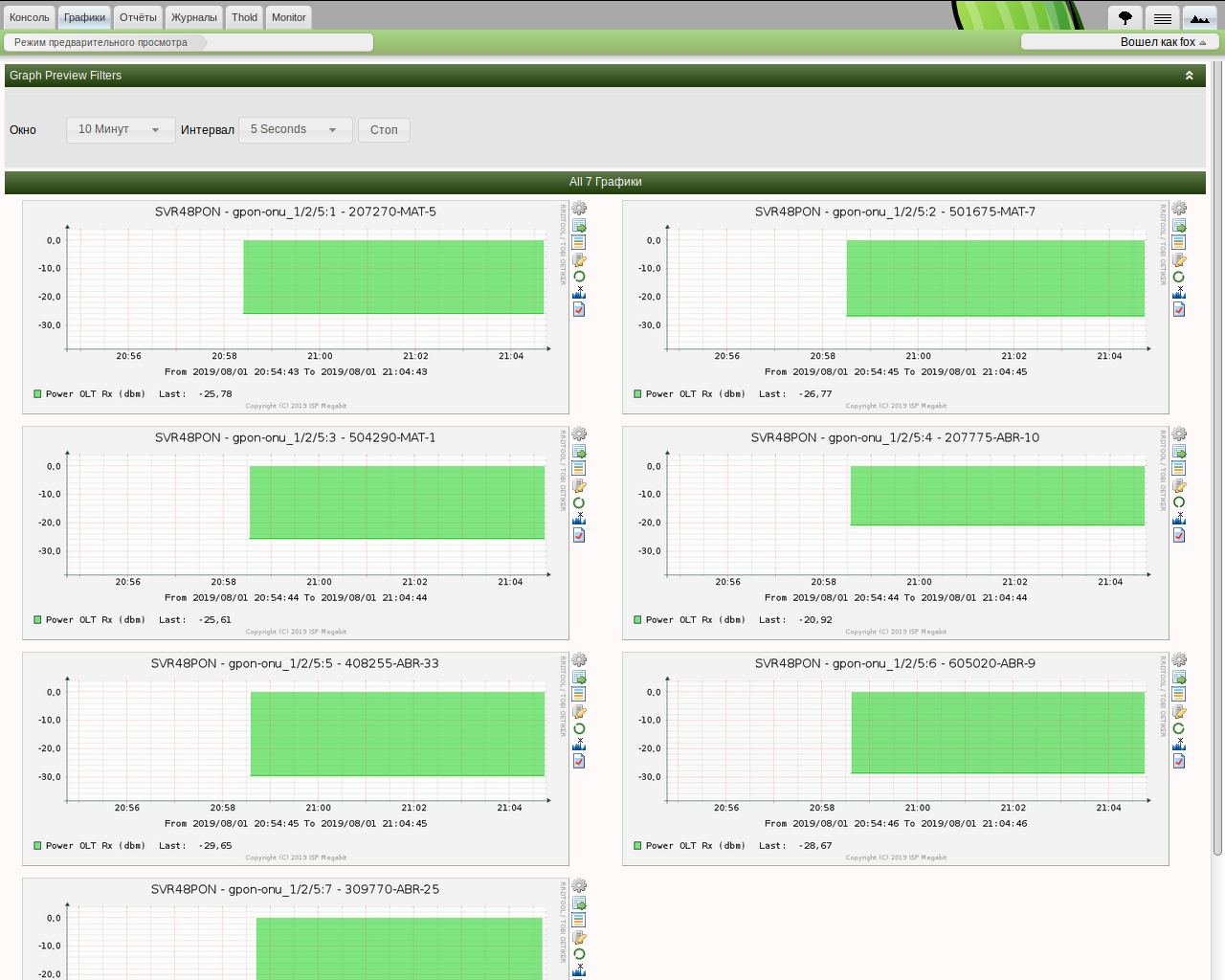This screenshot has height=980, width=1225.
Task: Click CSV export icon for 207270-MAT-5 graph
Action: (579, 226)
